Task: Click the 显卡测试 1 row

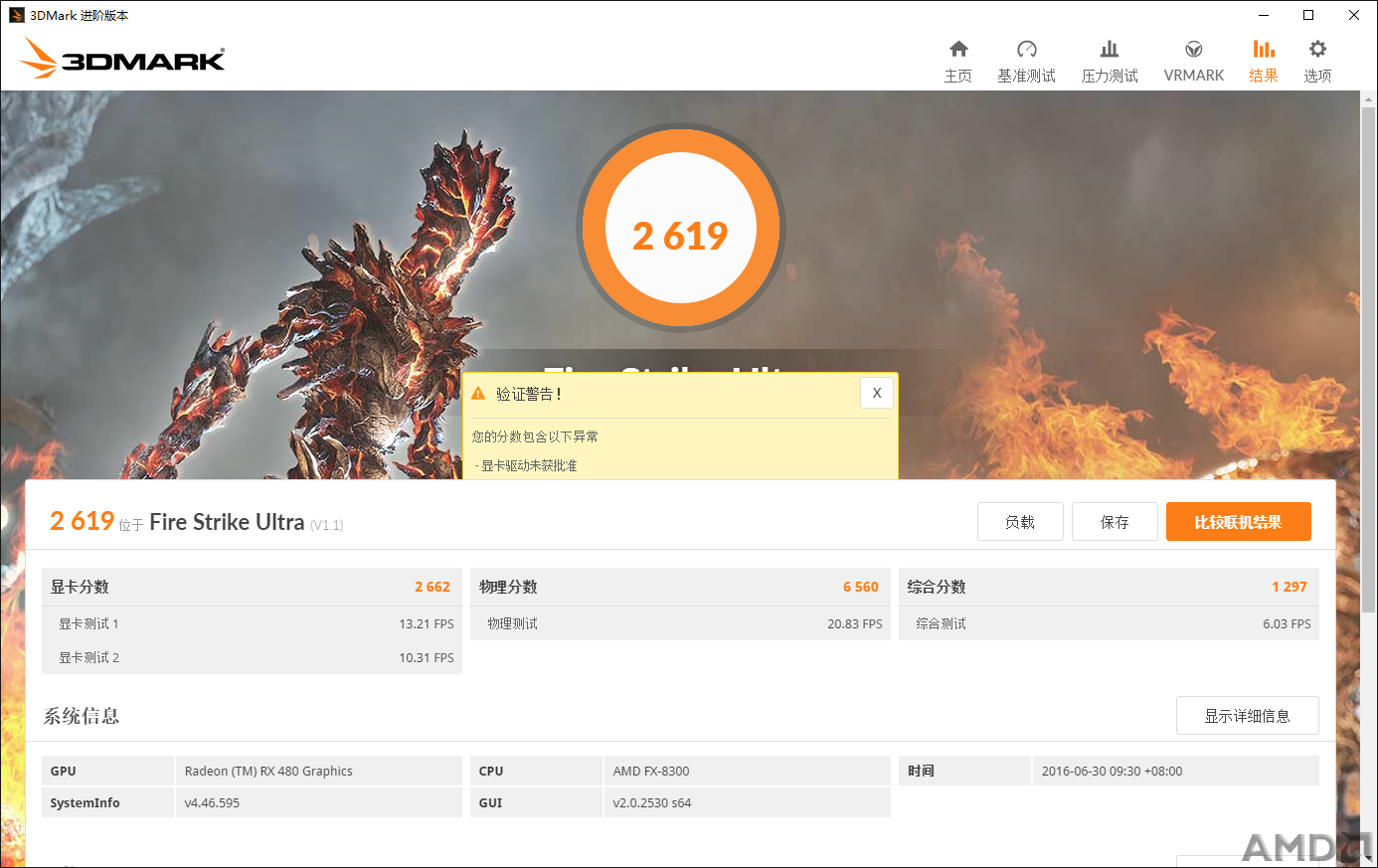Action: pos(252,623)
